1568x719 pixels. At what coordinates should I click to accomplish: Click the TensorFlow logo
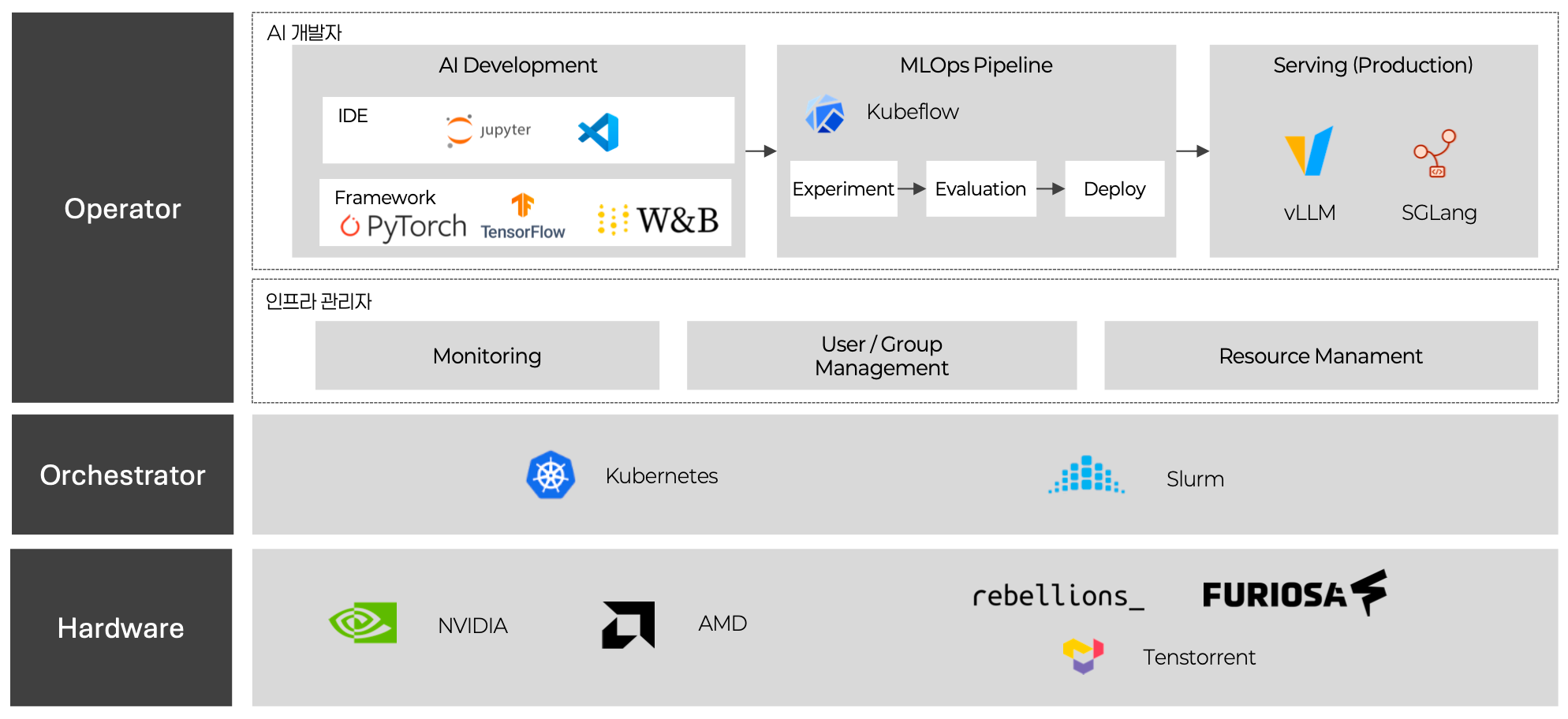coord(523,217)
